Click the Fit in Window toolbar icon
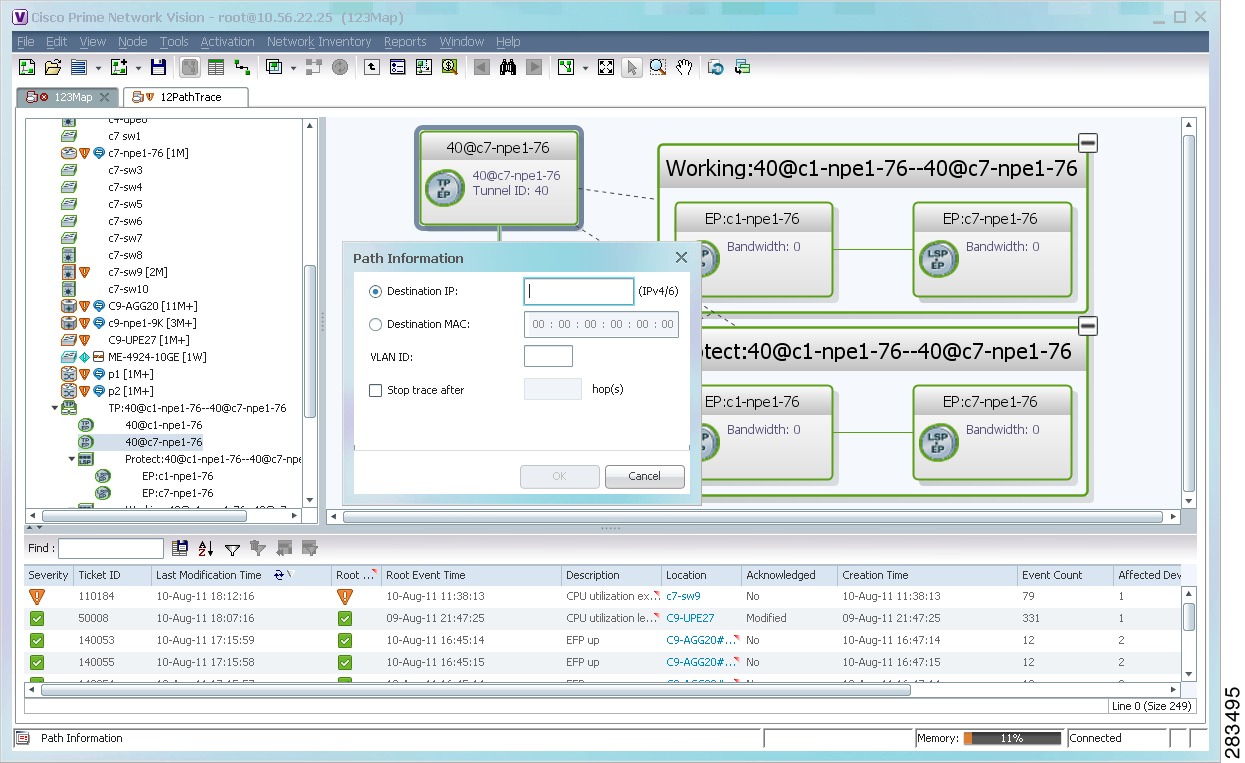The image size is (1245, 763). tap(606, 67)
